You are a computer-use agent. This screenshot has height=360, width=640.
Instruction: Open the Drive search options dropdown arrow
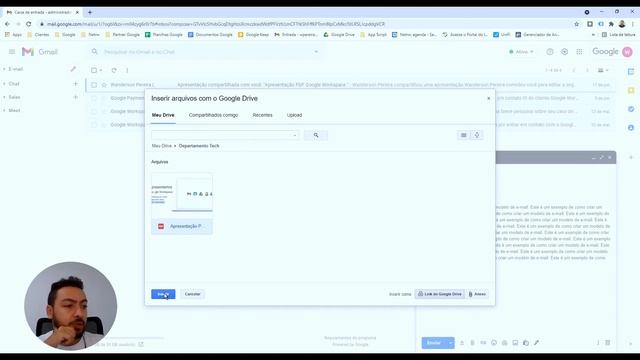[295, 135]
